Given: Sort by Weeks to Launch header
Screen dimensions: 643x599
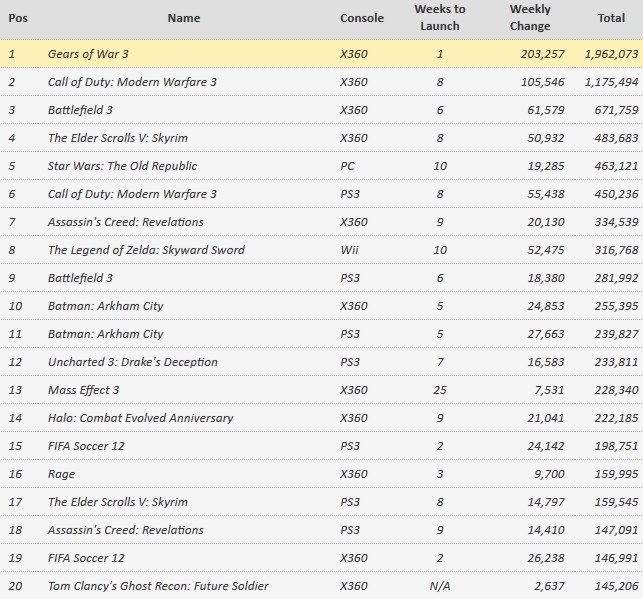Looking at the screenshot, I should pos(439,17).
